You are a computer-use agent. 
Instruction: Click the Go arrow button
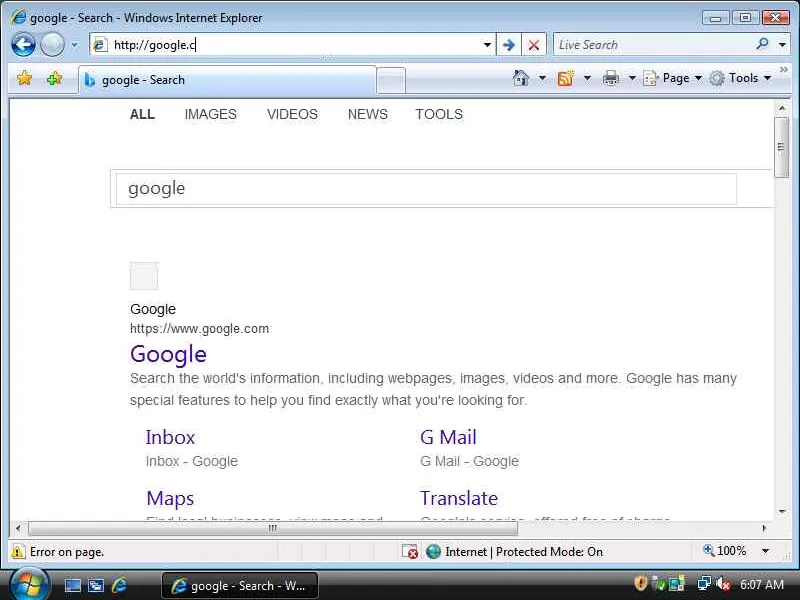click(509, 45)
